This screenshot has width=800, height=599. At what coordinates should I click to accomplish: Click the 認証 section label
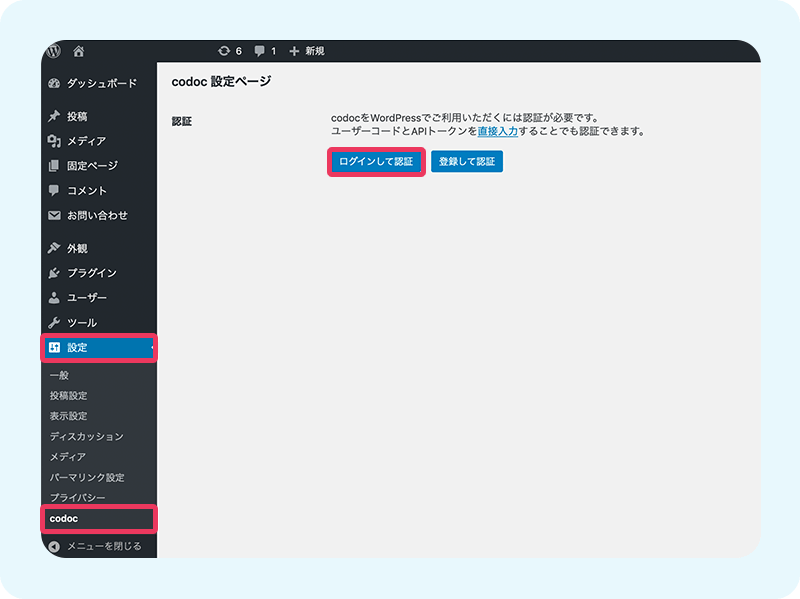tap(182, 121)
